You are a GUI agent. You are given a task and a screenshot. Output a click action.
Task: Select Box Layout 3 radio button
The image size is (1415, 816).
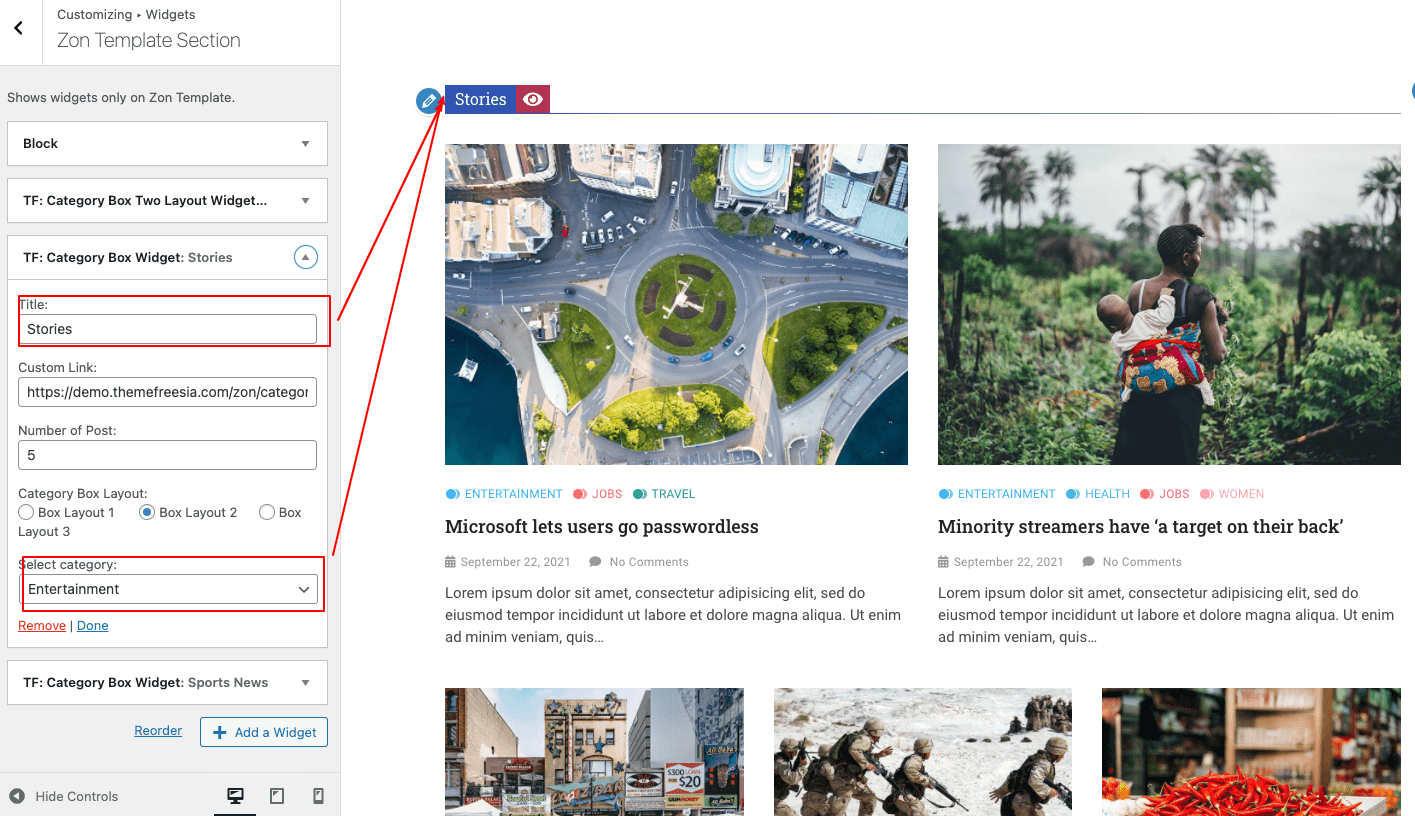[267, 512]
